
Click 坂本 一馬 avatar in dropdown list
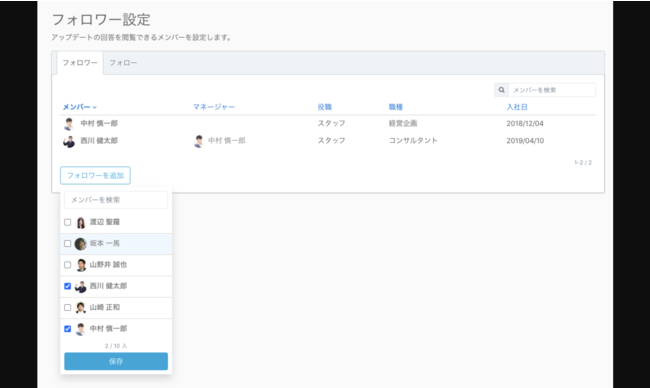(x=80, y=244)
